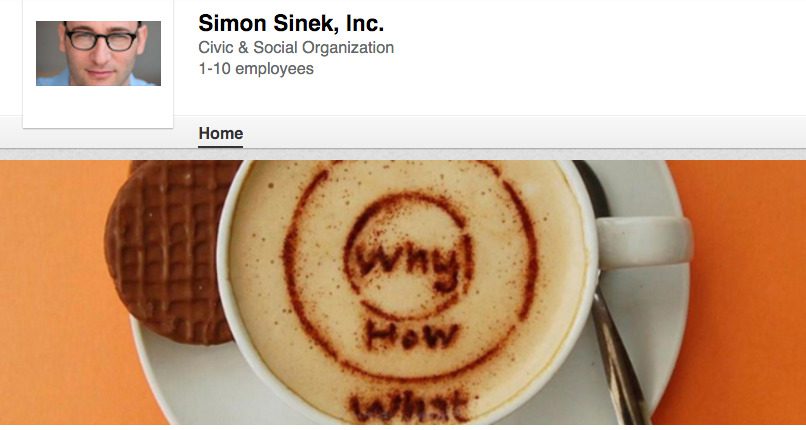The image size is (806, 430).
Task: Select the Civic & Social Organization industry text
Action: coord(296,48)
